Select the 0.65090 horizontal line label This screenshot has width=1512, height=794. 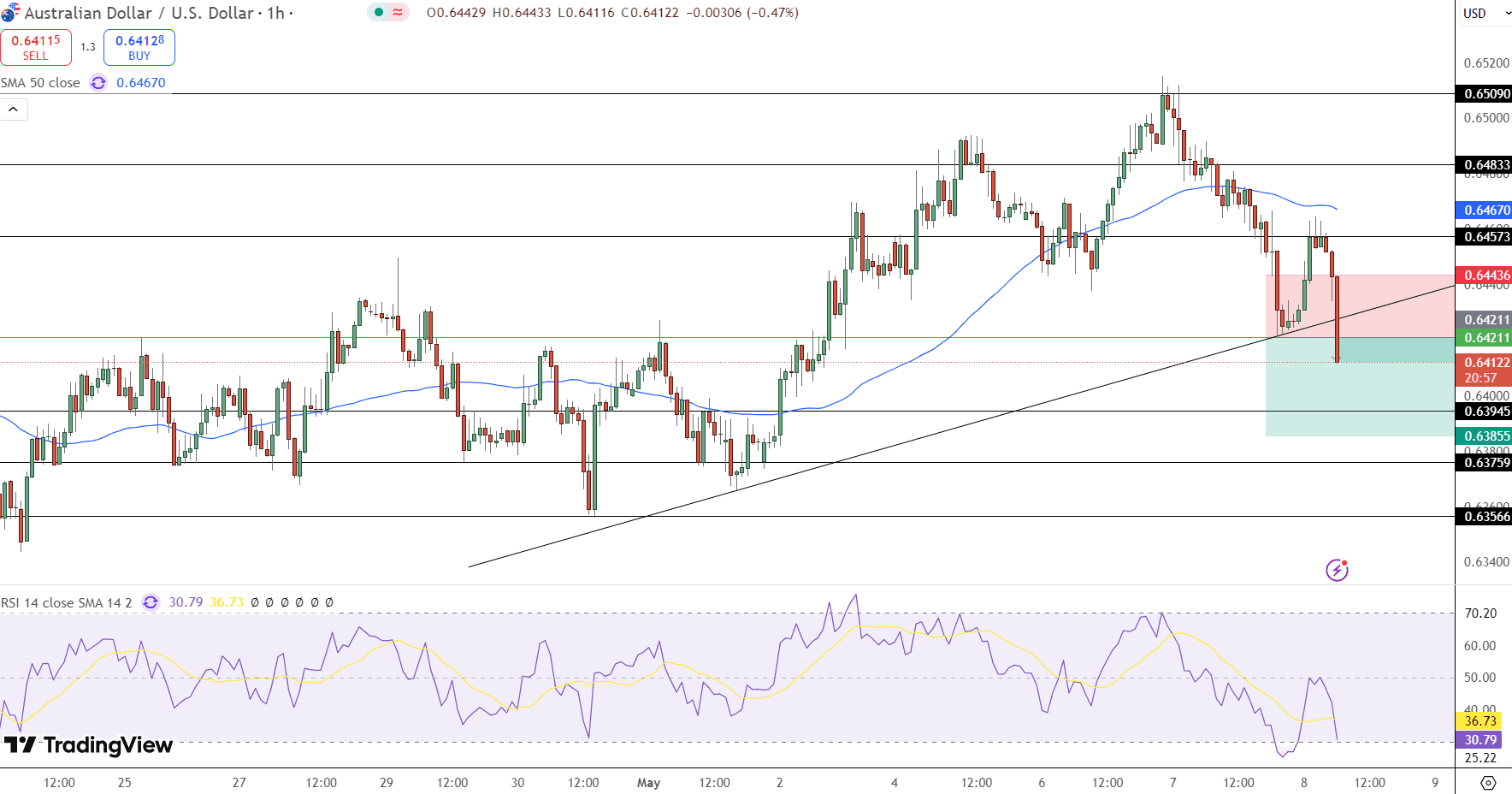pyautogui.click(x=1484, y=94)
